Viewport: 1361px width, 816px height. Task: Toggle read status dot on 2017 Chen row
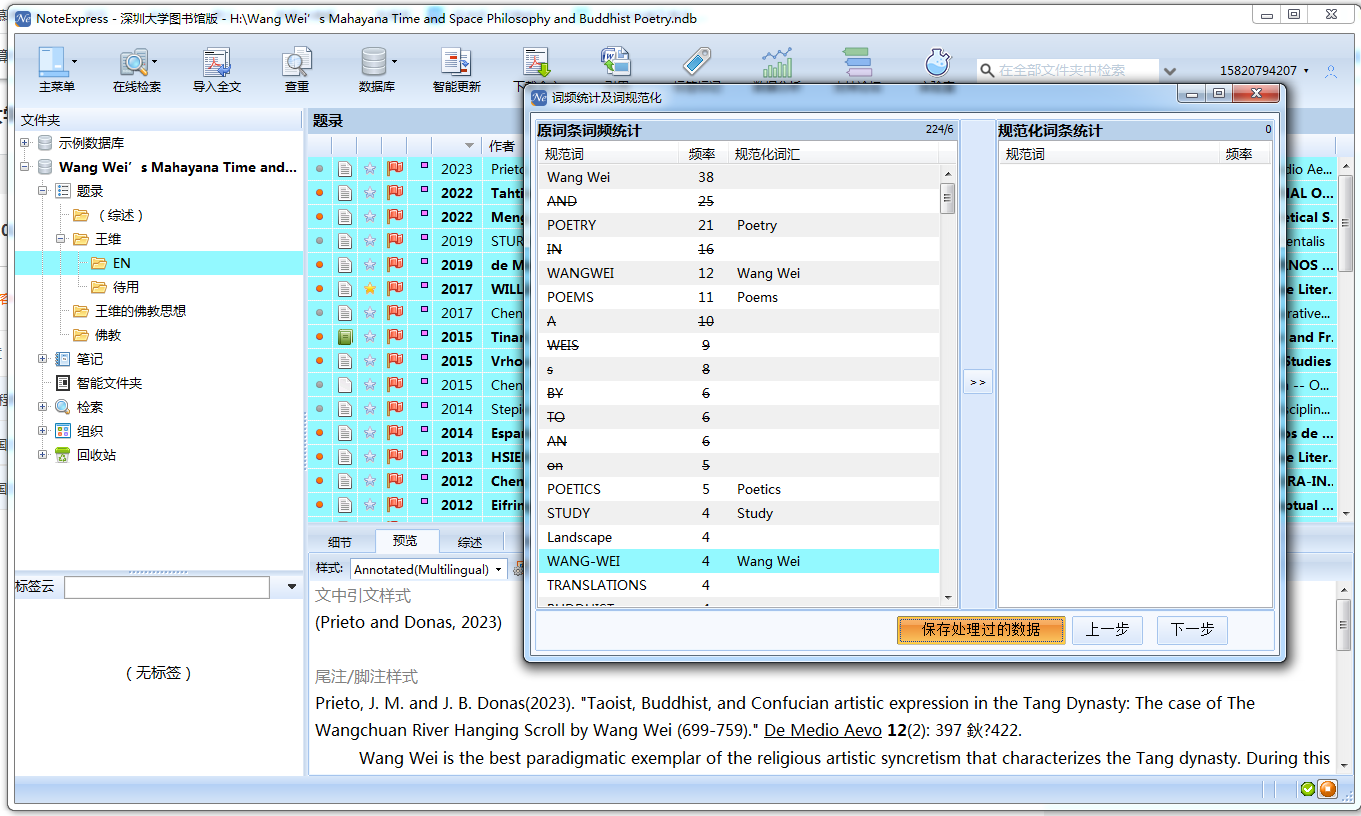click(x=320, y=313)
